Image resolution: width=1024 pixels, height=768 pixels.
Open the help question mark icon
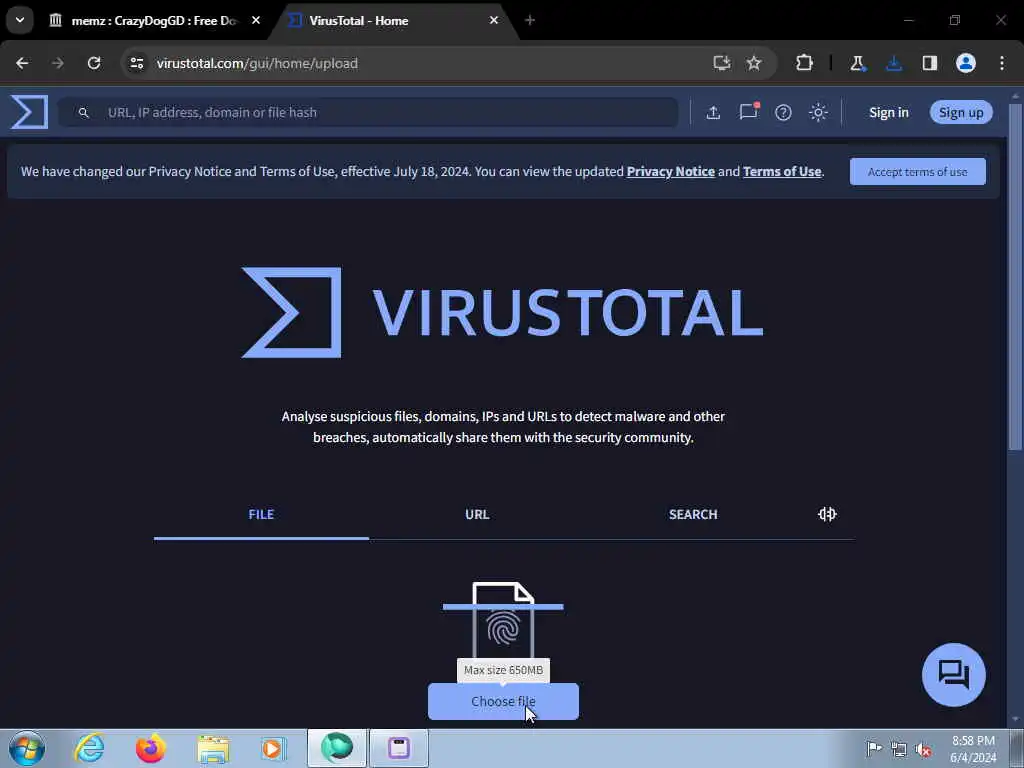click(783, 112)
